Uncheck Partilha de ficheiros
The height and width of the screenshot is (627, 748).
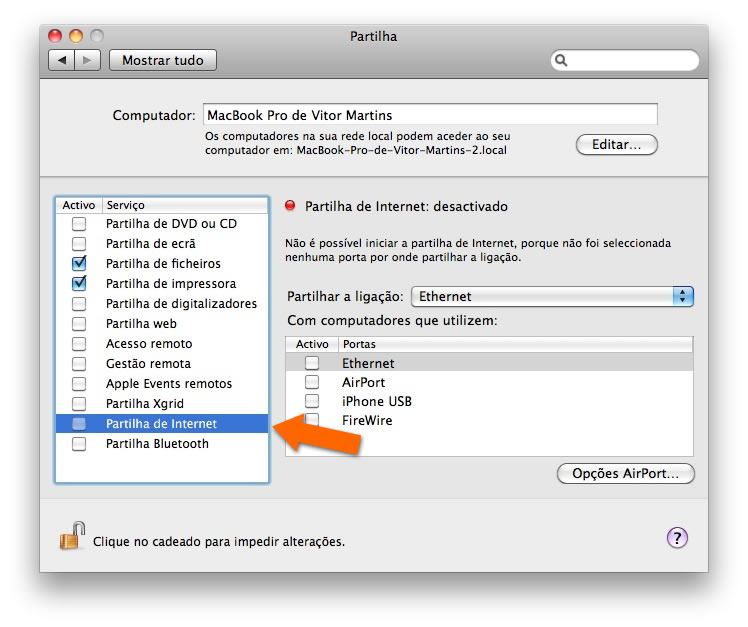(x=79, y=264)
